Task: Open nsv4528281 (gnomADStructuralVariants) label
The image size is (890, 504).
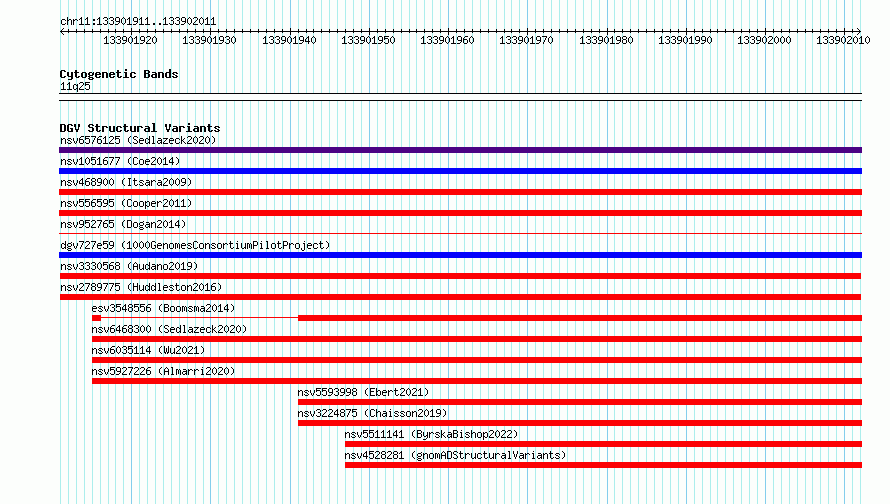Action: tap(455, 455)
